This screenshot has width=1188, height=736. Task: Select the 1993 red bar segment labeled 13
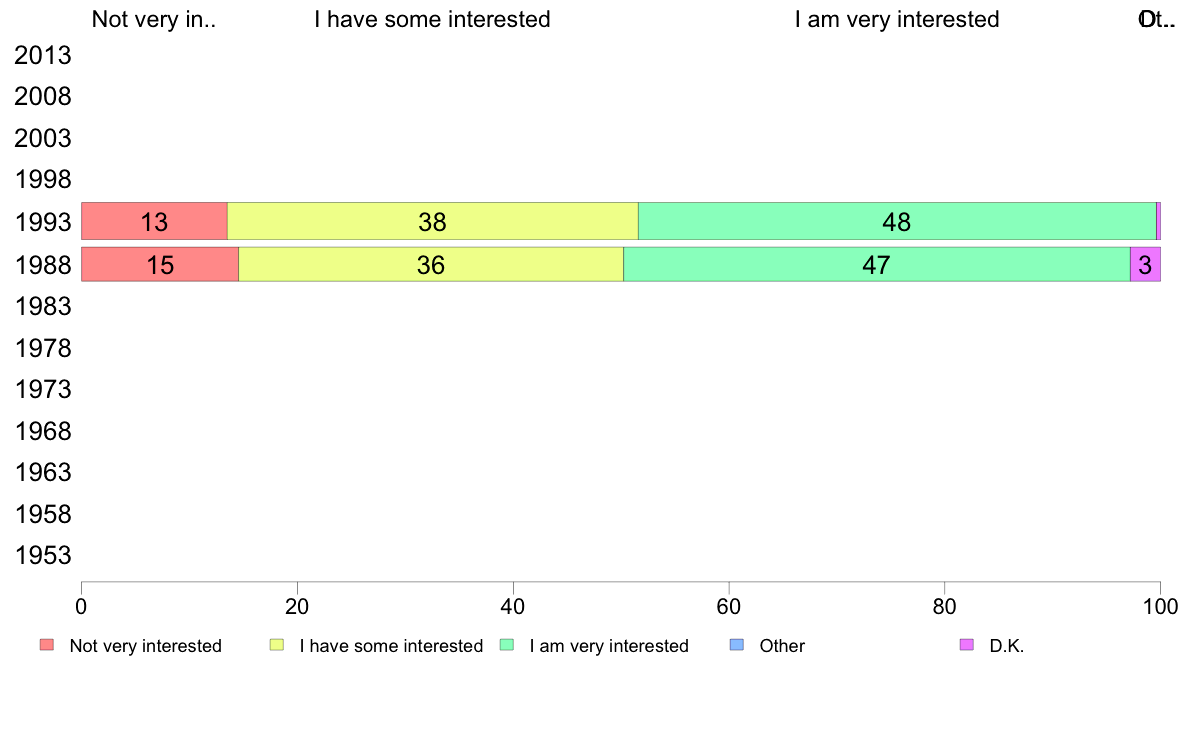point(155,221)
